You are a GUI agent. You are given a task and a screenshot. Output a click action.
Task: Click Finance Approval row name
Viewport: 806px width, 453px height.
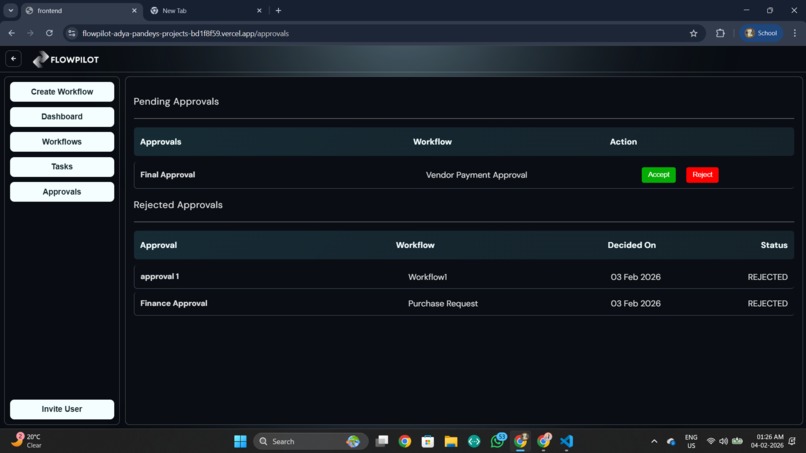pyautogui.click(x=174, y=303)
